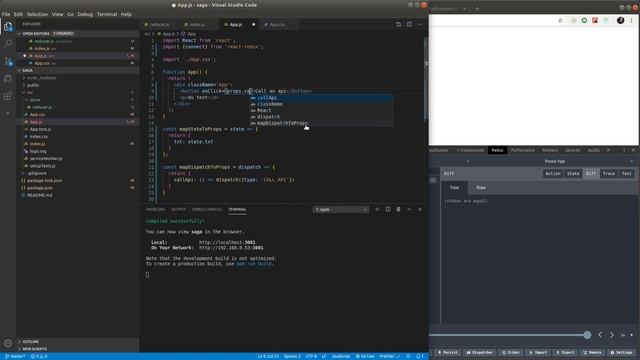Open the browser profile avatar

(x=620, y=20)
